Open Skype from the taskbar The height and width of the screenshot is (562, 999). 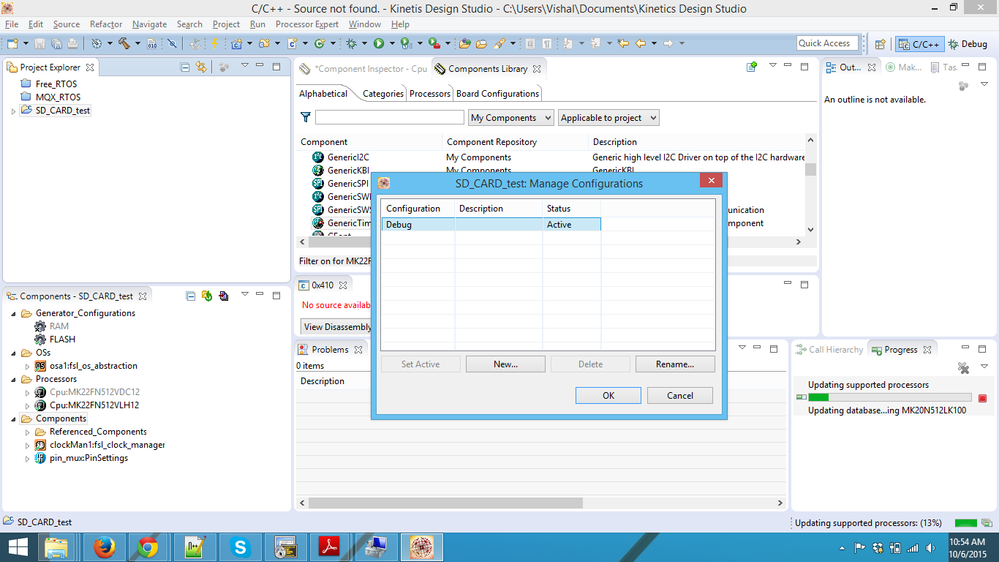[240, 547]
